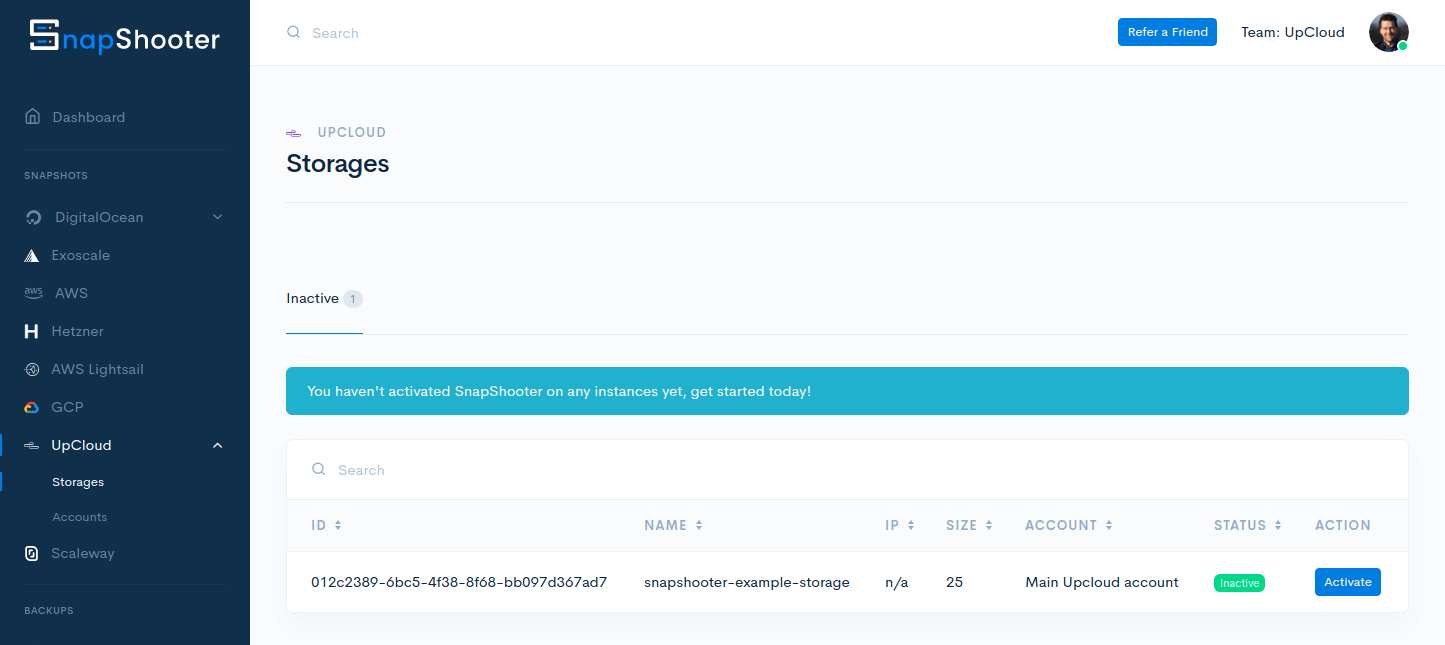
Task: Expand the DigitalOcean submenu chevron
Action: coord(217,217)
